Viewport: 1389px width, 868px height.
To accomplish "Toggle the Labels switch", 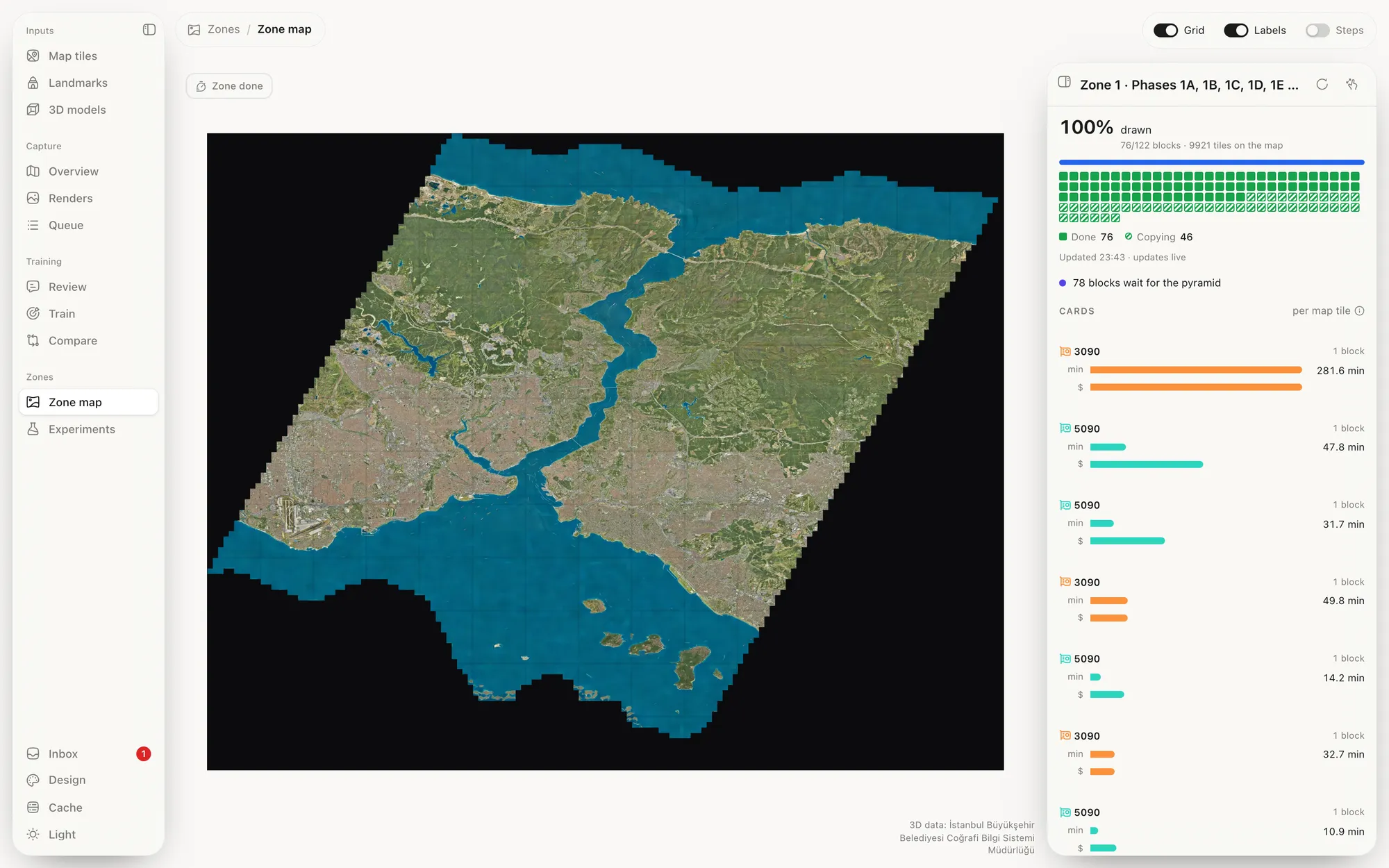I will coord(1236,31).
